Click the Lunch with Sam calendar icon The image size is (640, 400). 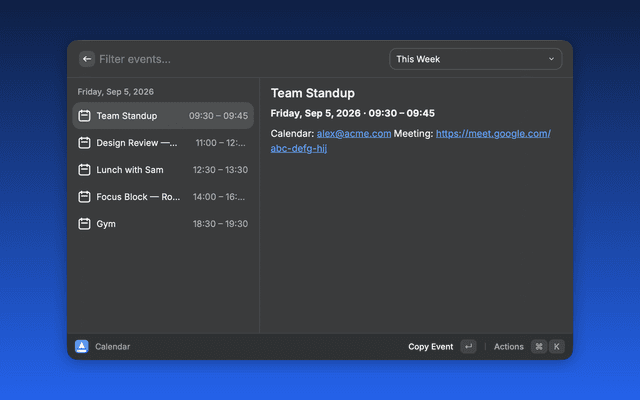pos(84,170)
